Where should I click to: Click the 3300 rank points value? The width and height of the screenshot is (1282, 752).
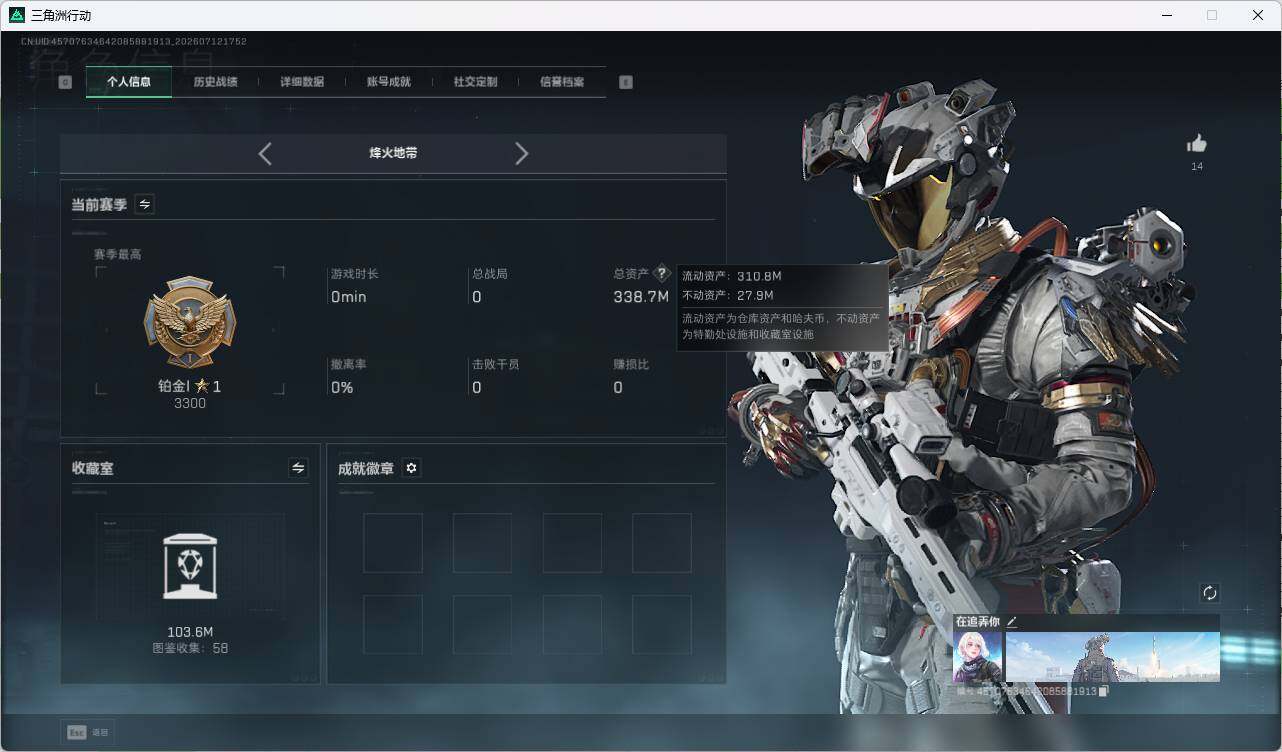pos(190,404)
